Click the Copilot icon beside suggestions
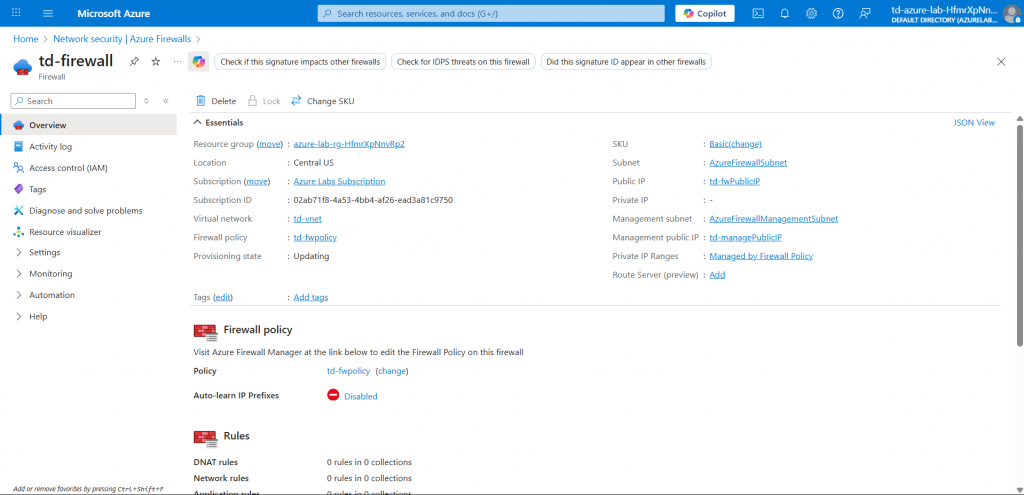 click(x=199, y=61)
